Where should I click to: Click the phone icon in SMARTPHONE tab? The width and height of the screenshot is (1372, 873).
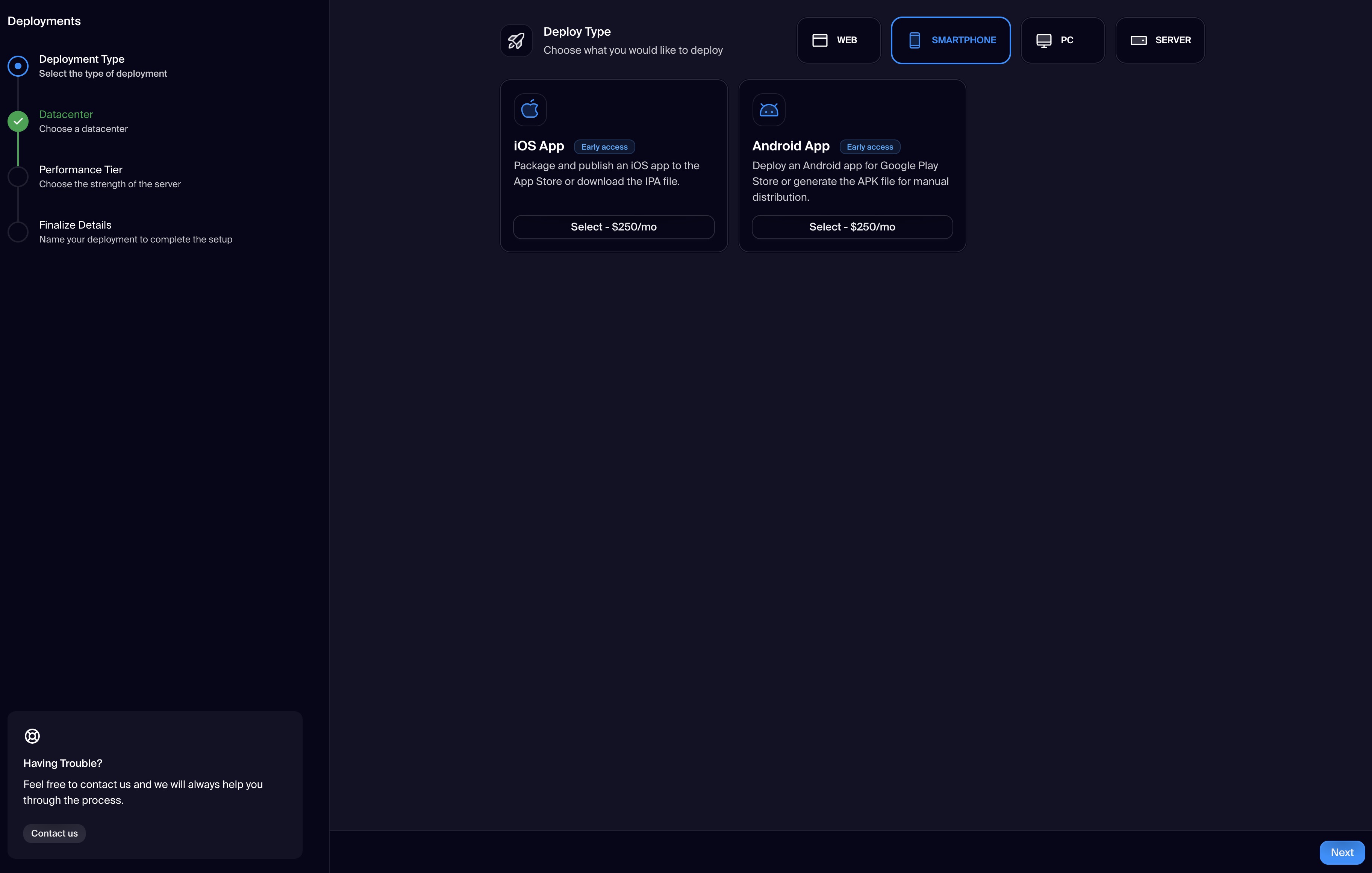click(x=915, y=41)
